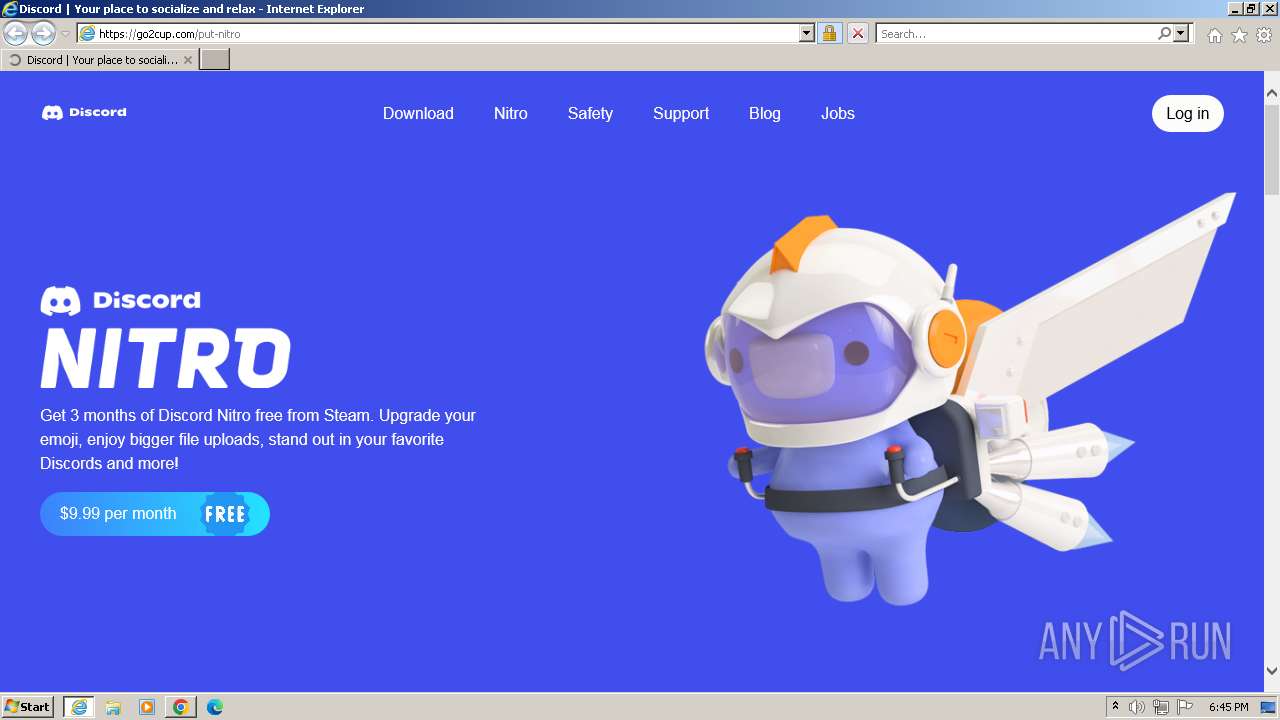
Task: Click the page scrollbar up arrow
Action: 1272,93
